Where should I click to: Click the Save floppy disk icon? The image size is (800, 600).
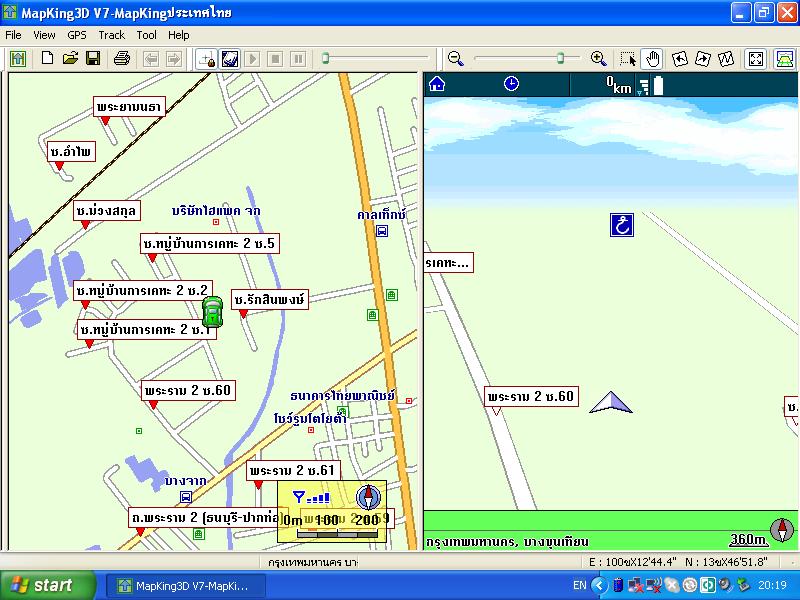[x=92, y=59]
